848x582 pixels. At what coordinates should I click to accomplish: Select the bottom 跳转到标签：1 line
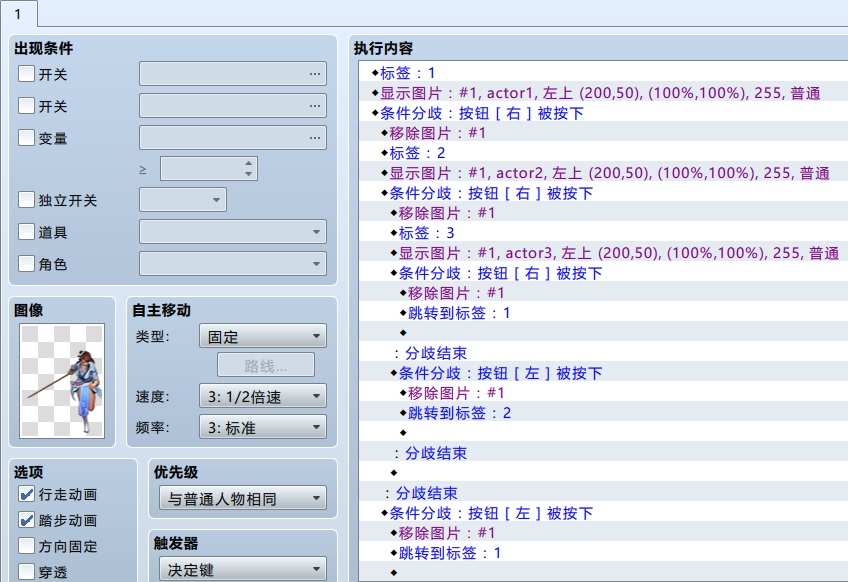point(445,553)
